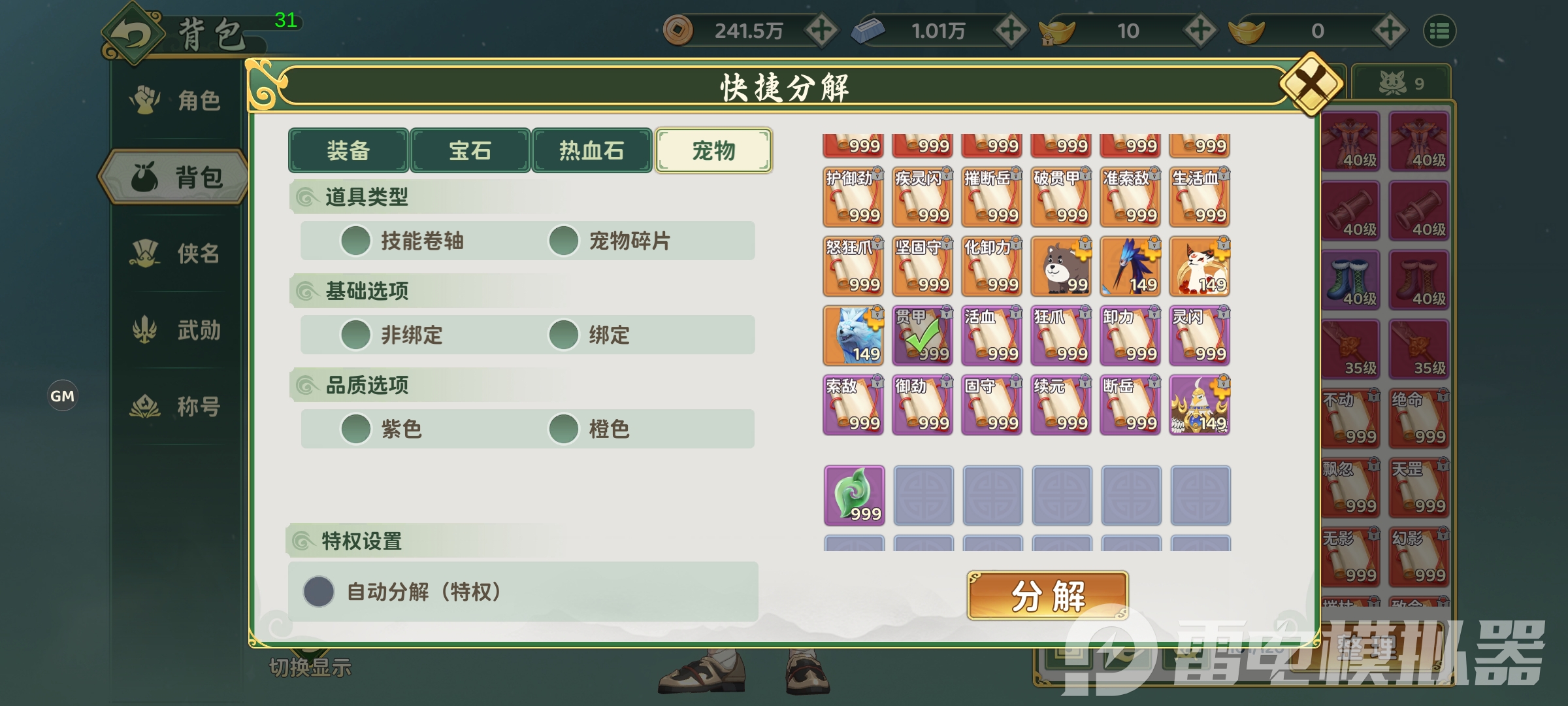Open the top-right list menu icon

click(1439, 31)
